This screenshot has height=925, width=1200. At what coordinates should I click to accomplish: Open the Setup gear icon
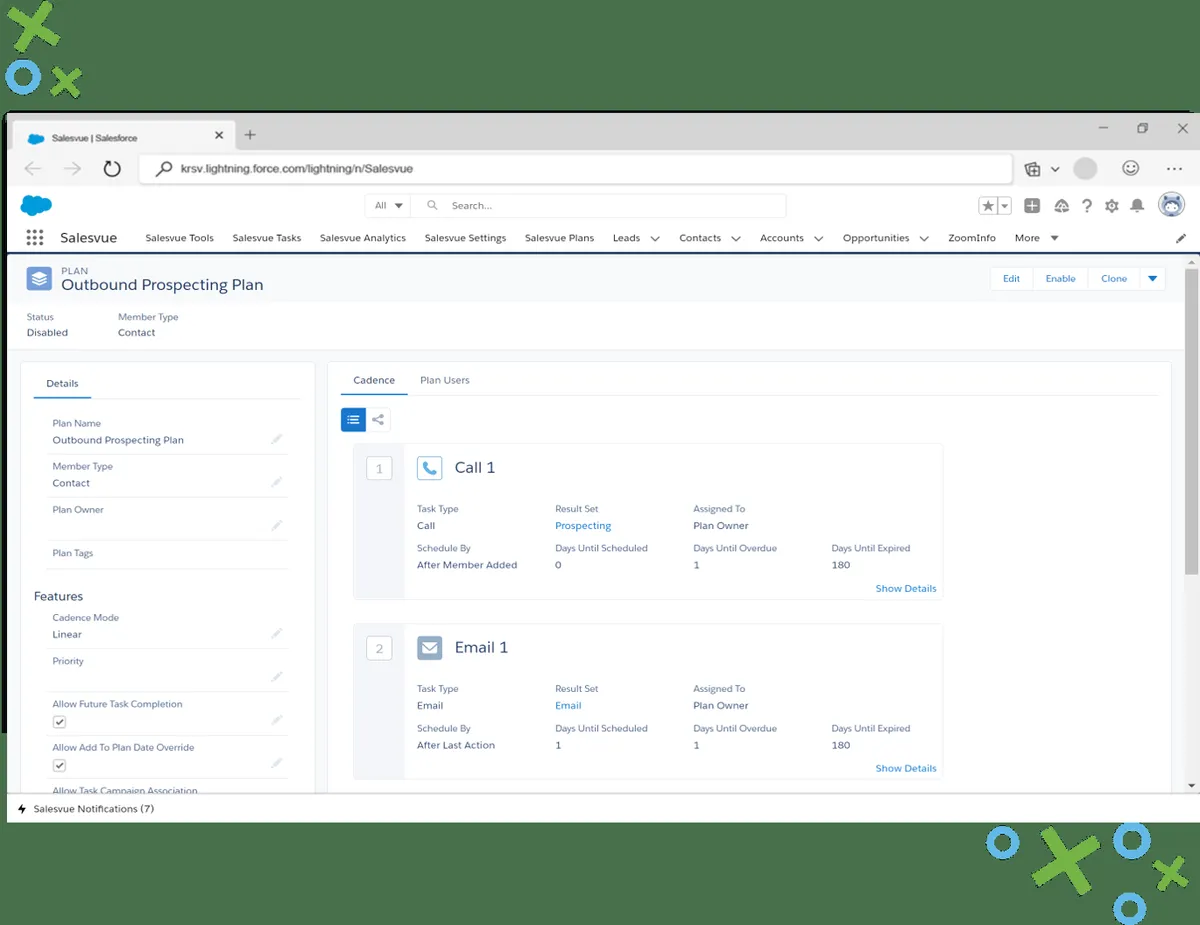point(1112,205)
